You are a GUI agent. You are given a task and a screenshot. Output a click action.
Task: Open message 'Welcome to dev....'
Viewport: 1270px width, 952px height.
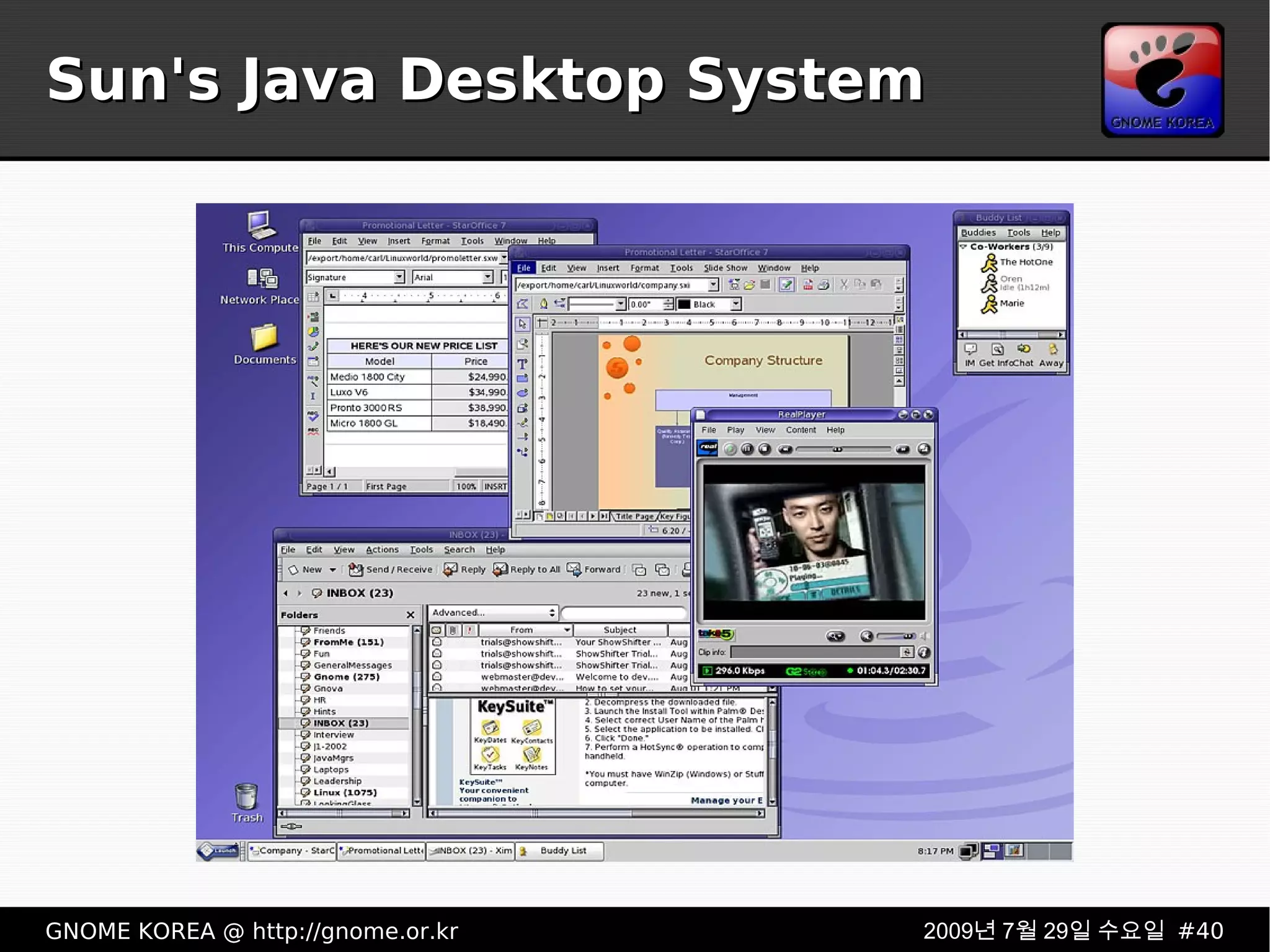[617, 677]
